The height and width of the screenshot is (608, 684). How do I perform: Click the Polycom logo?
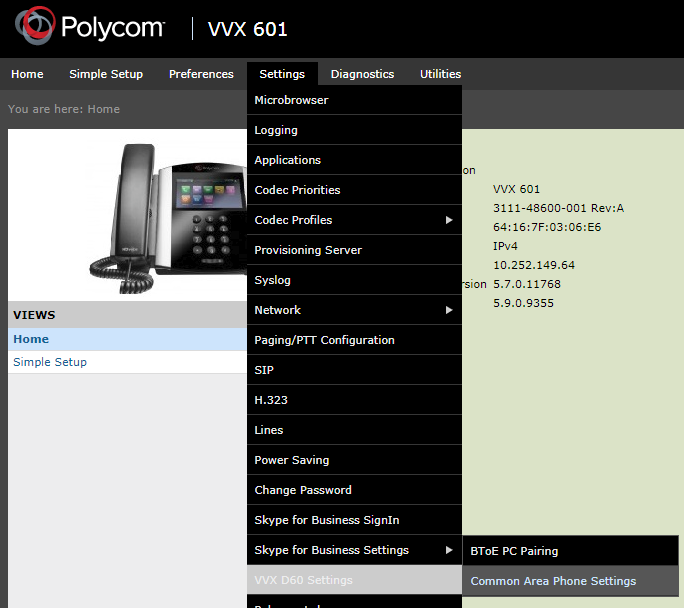(90, 26)
